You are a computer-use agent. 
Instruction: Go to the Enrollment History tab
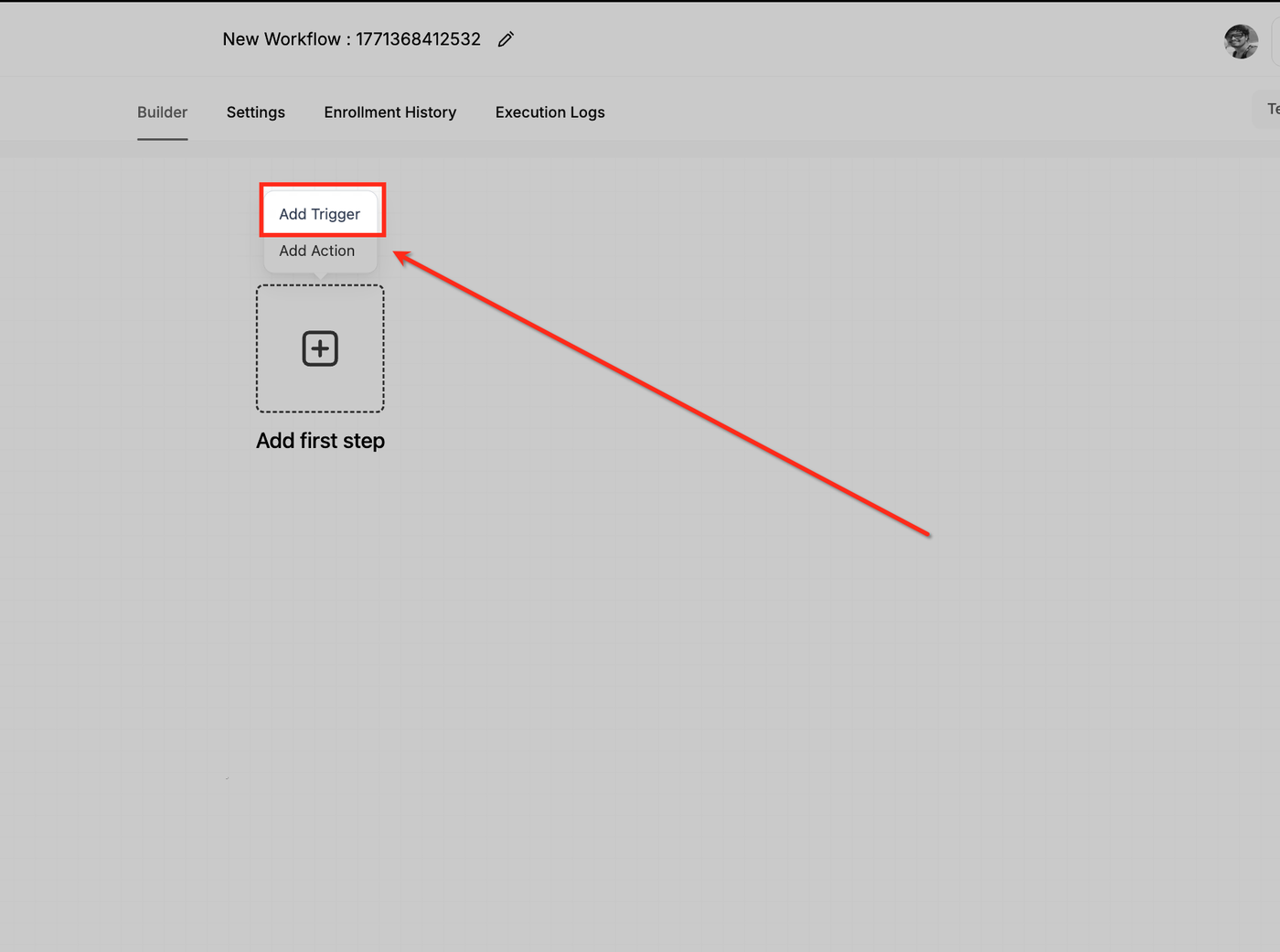(x=390, y=112)
